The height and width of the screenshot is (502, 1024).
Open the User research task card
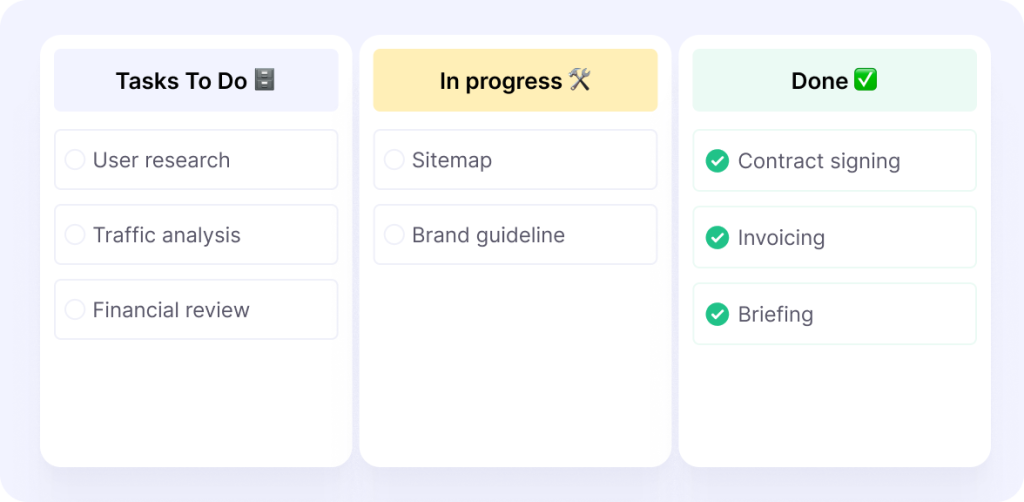[x=196, y=160]
